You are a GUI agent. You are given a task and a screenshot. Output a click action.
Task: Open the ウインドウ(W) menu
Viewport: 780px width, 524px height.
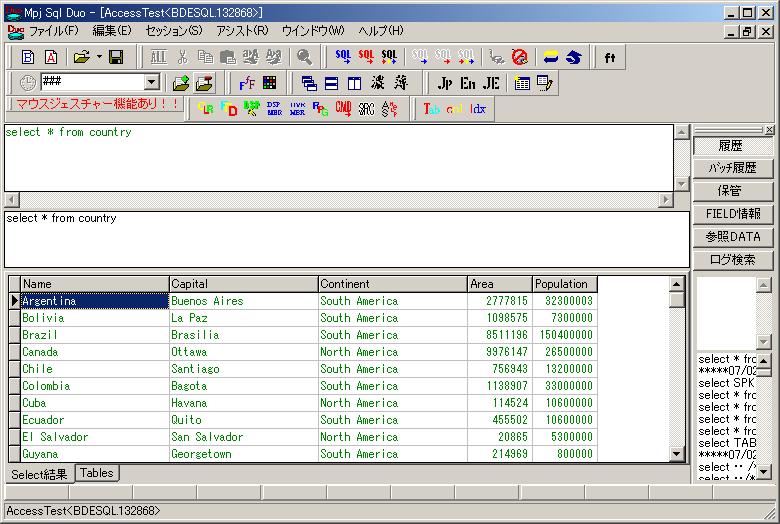(x=313, y=31)
